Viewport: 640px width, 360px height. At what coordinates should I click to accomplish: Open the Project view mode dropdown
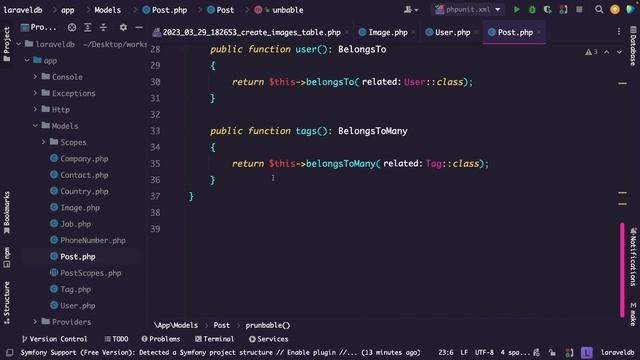39,27
